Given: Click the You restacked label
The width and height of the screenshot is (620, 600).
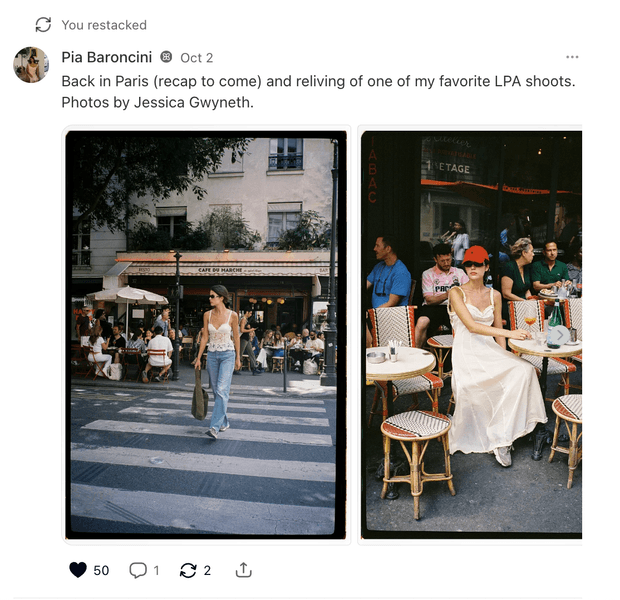Looking at the screenshot, I should 104,25.
